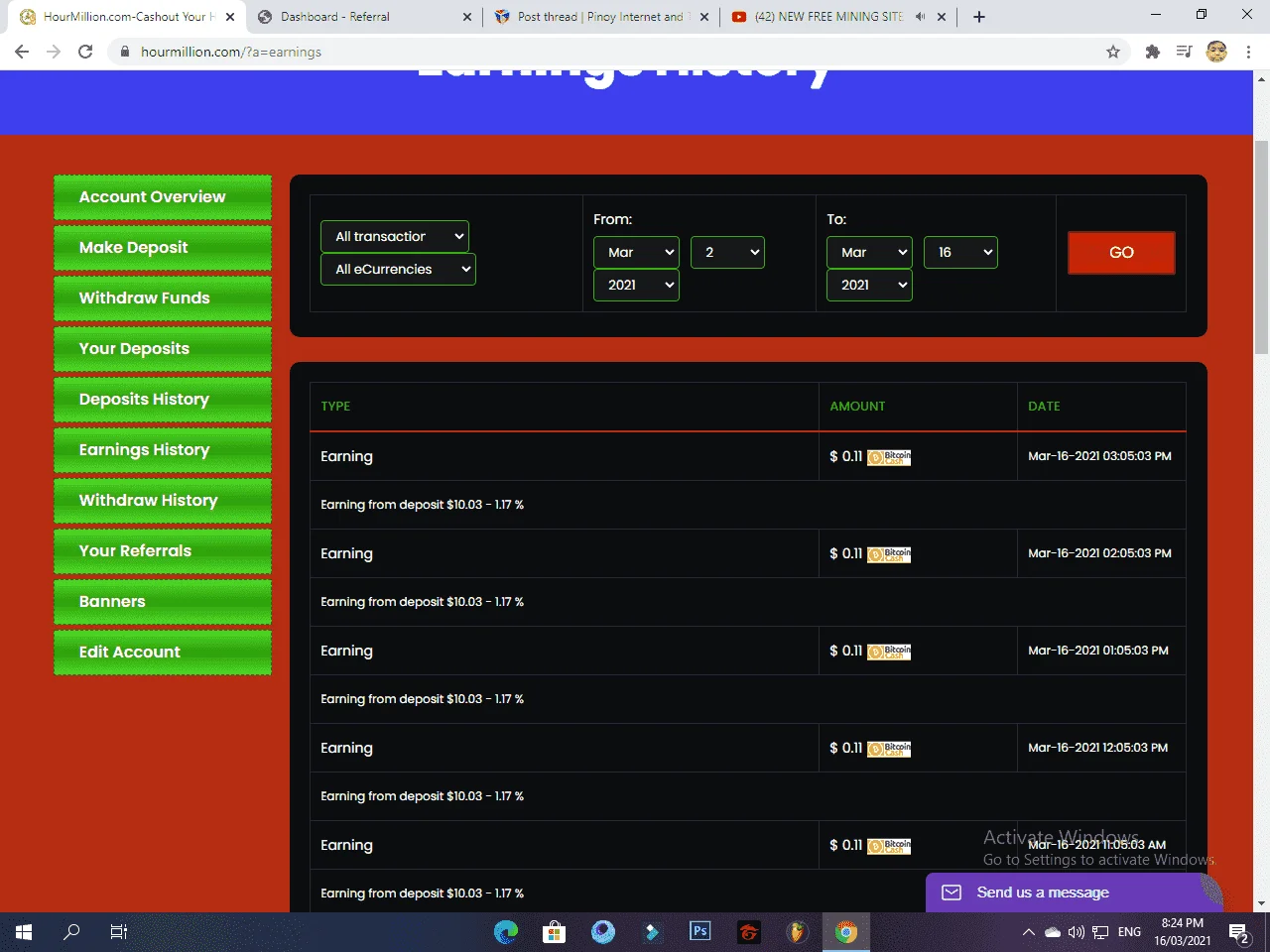Click the DATE column header

[x=1044, y=407]
